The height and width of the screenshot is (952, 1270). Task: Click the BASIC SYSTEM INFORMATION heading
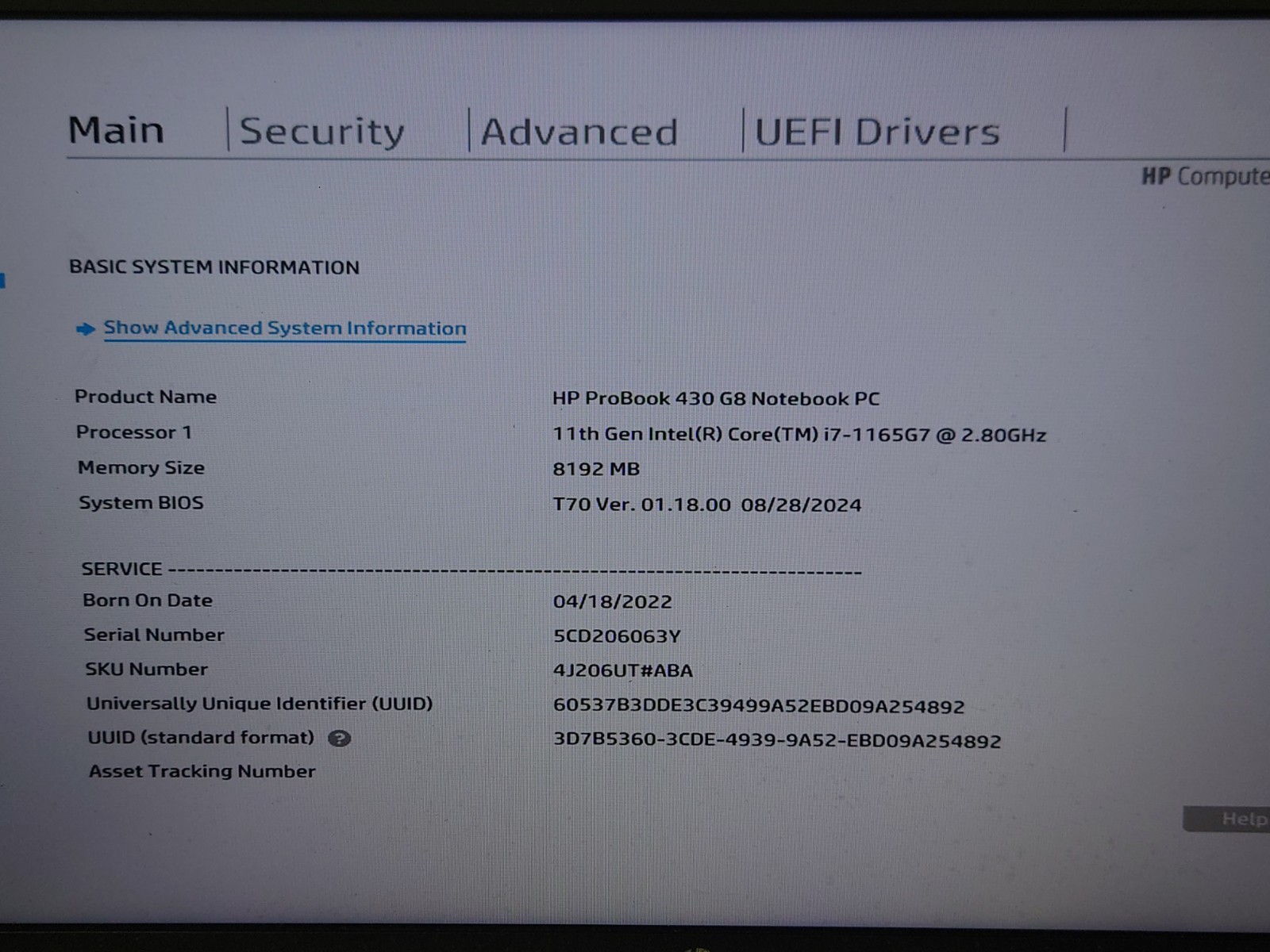214,267
